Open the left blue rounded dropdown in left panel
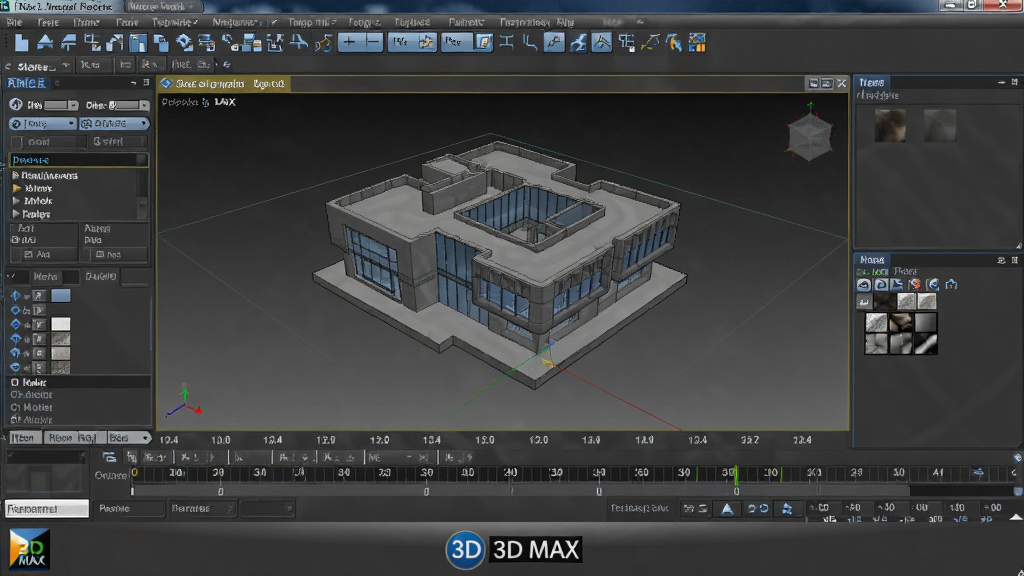The width and height of the screenshot is (1024, 576). 43,123
